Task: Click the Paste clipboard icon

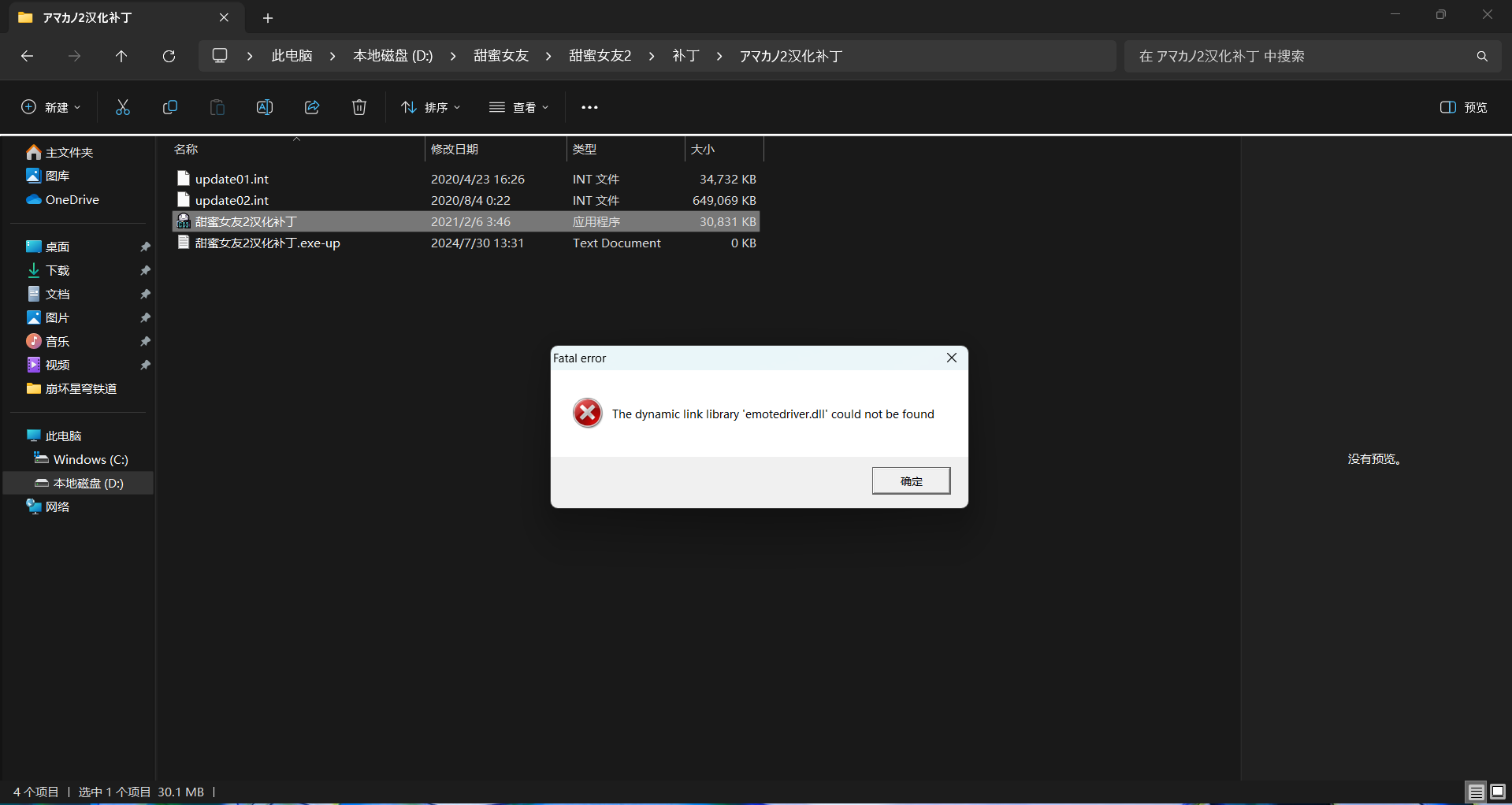Action: coord(217,107)
